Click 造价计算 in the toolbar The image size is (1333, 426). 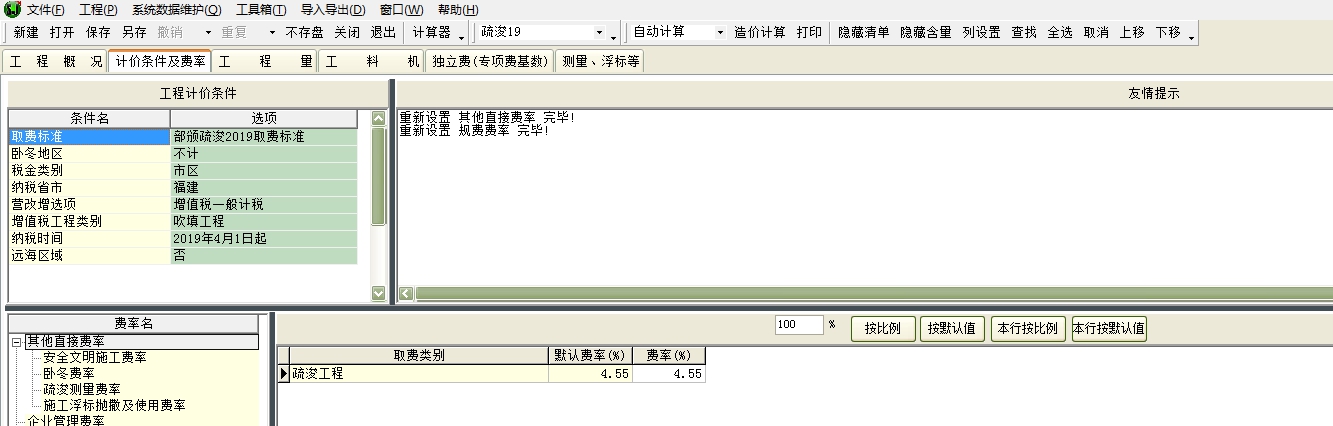[759, 32]
